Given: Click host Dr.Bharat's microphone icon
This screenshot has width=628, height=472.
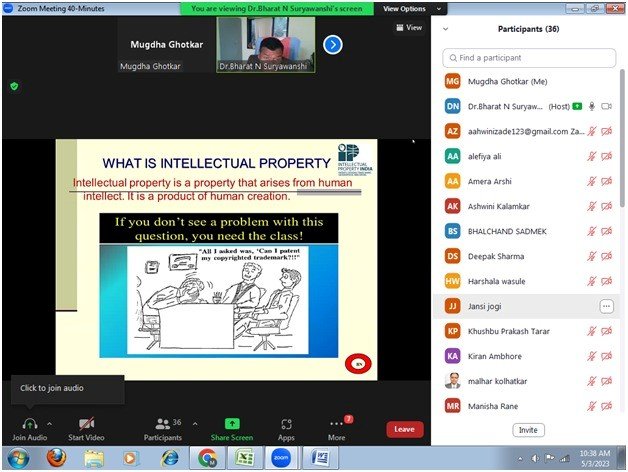Looking at the screenshot, I should pyautogui.click(x=592, y=105).
